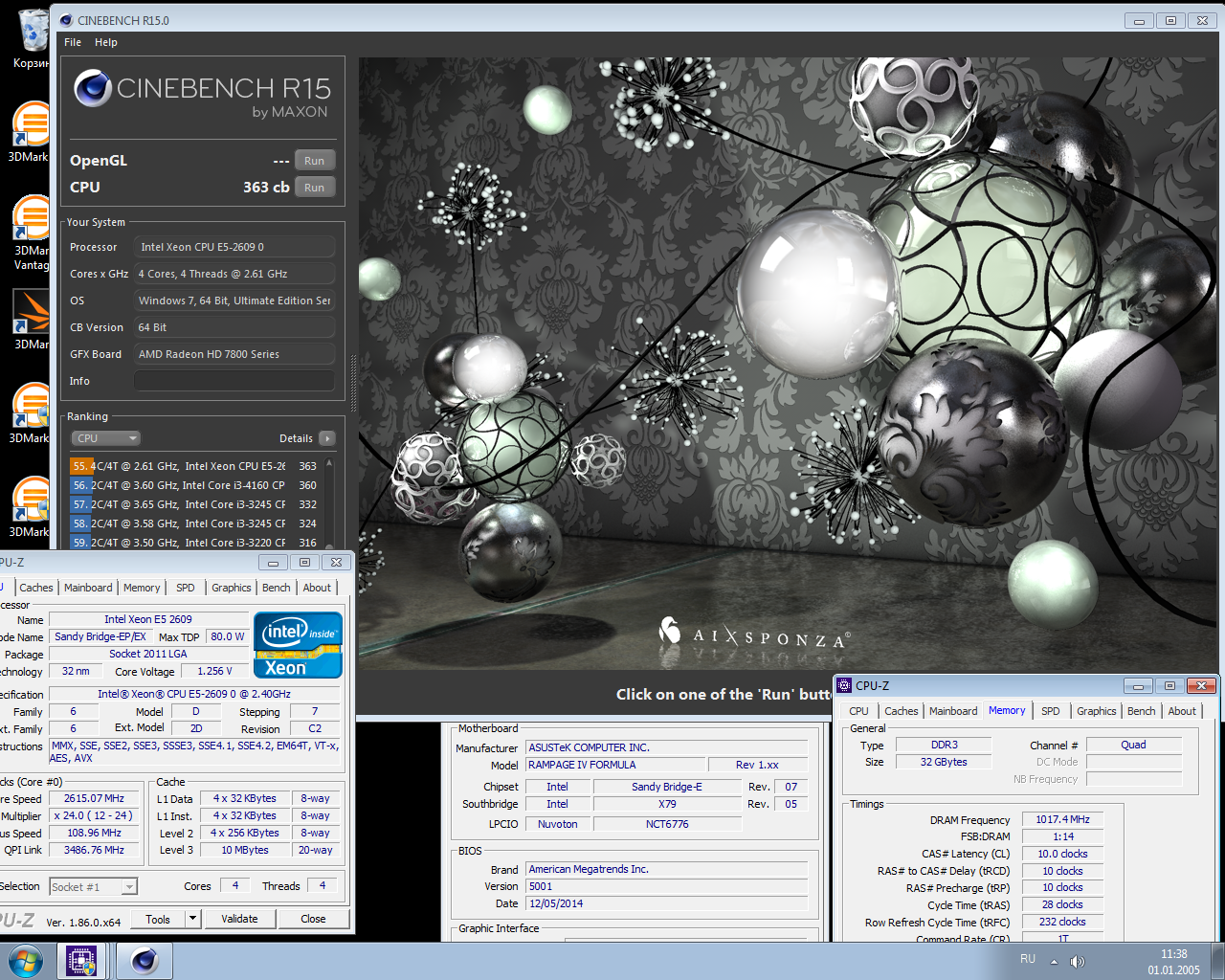Click the ranking list scrollbar
The height and width of the screenshot is (980, 1225).
pos(329,504)
